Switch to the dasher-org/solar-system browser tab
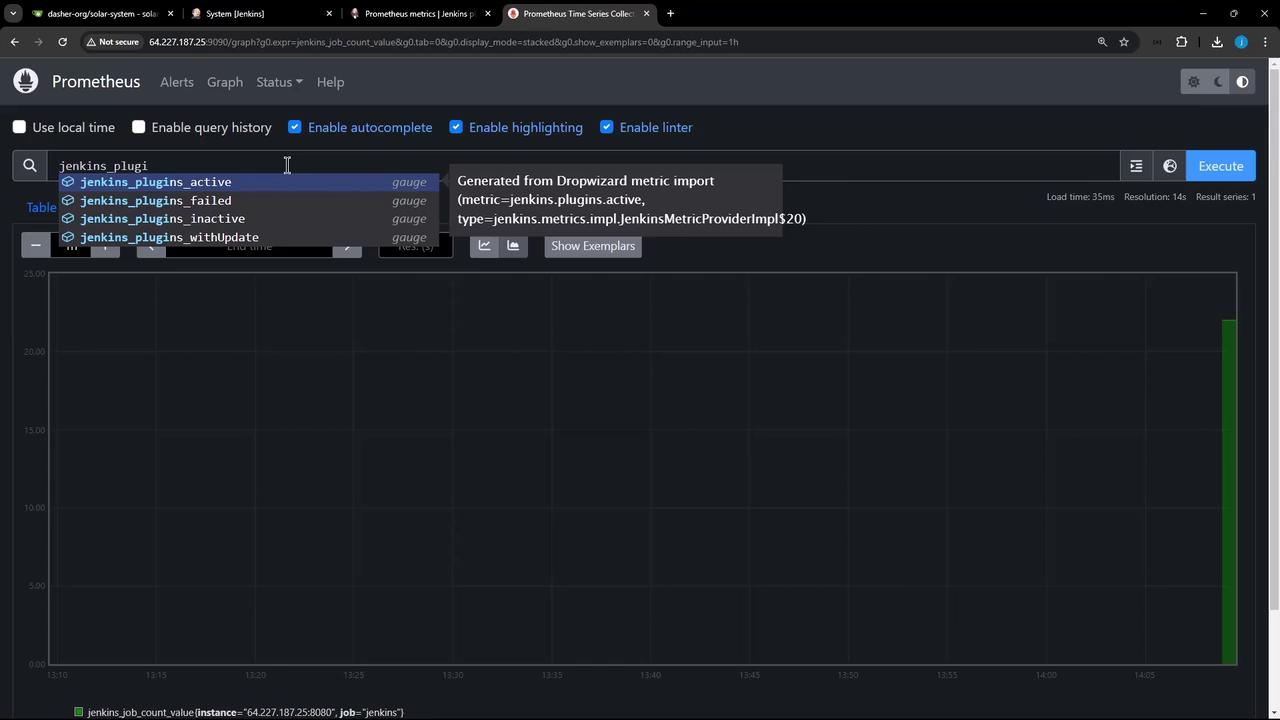This screenshot has width=1280, height=720. click(x=103, y=14)
